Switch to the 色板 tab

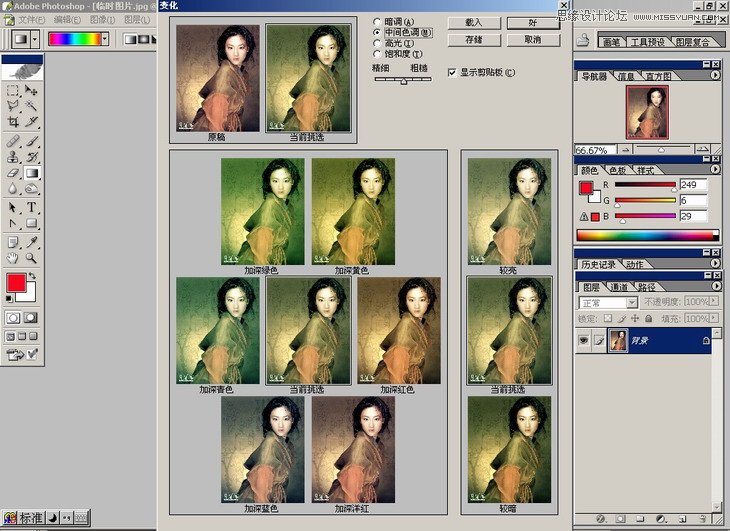[617, 171]
